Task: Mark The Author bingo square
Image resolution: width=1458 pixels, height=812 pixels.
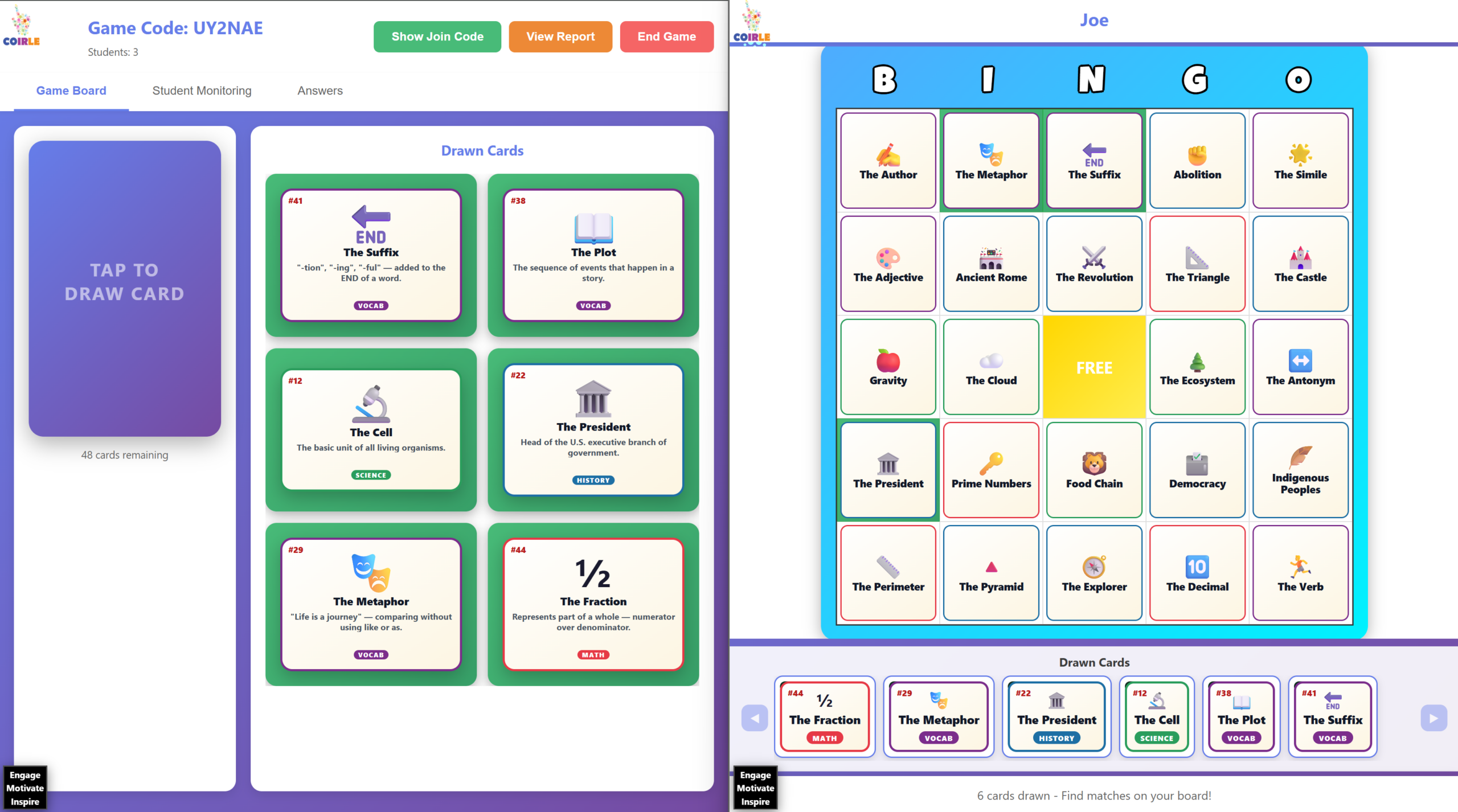Action: 888,161
